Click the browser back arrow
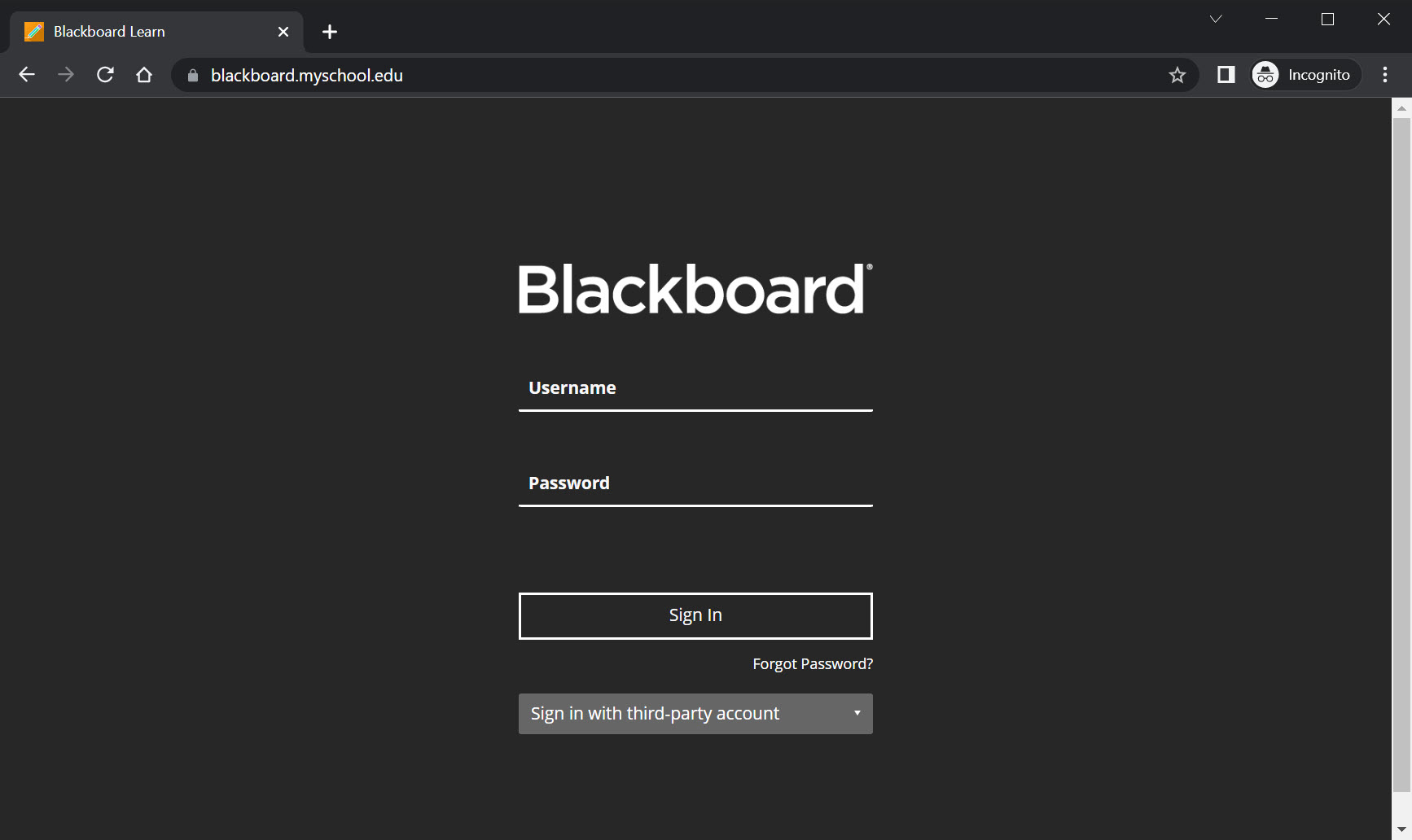Image resolution: width=1412 pixels, height=840 pixels. [x=26, y=74]
